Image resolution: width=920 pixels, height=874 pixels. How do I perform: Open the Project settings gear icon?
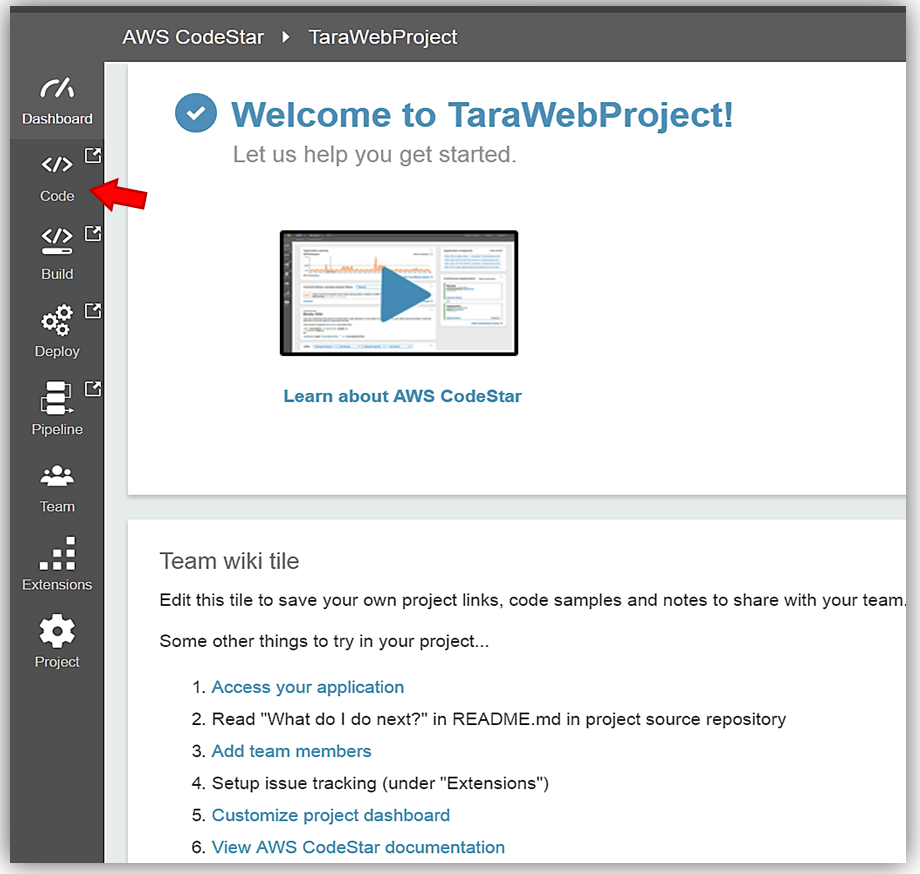(57, 631)
